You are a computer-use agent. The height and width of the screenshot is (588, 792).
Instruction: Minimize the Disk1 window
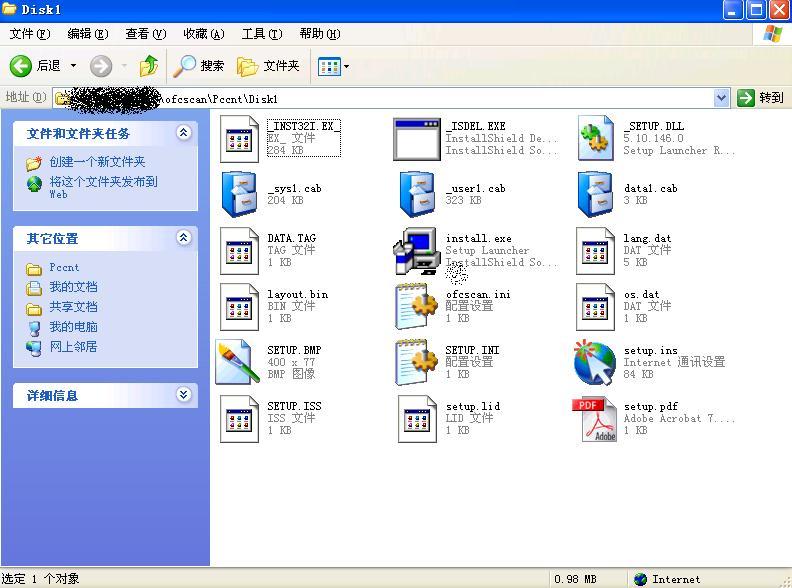(732, 10)
